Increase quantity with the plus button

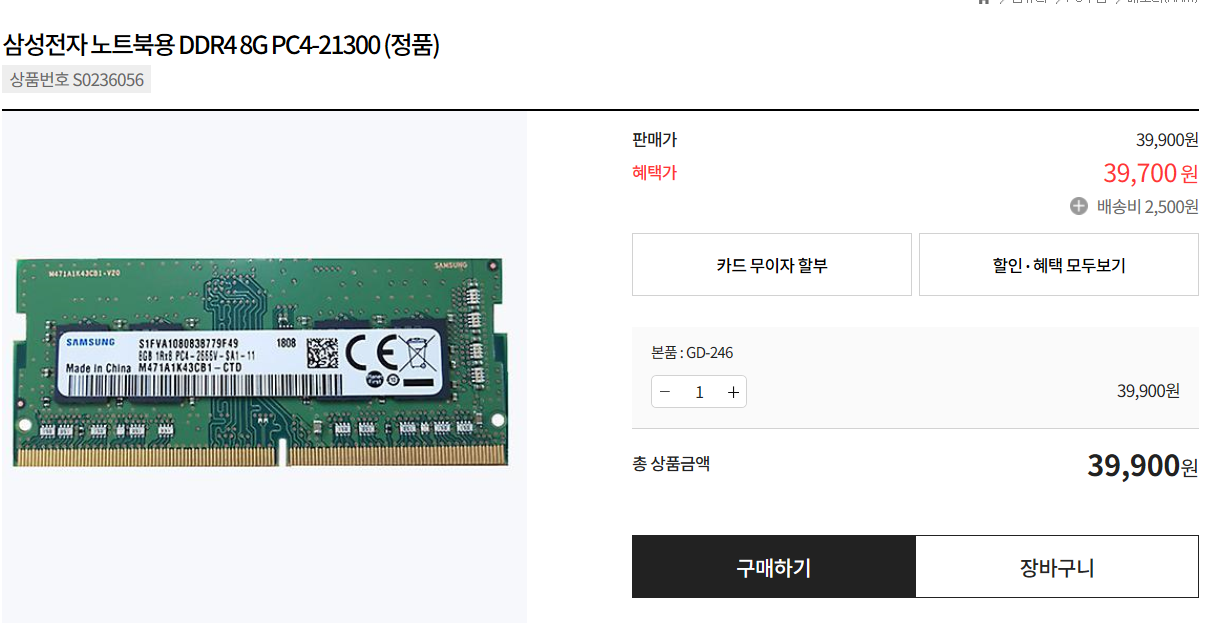(733, 392)
